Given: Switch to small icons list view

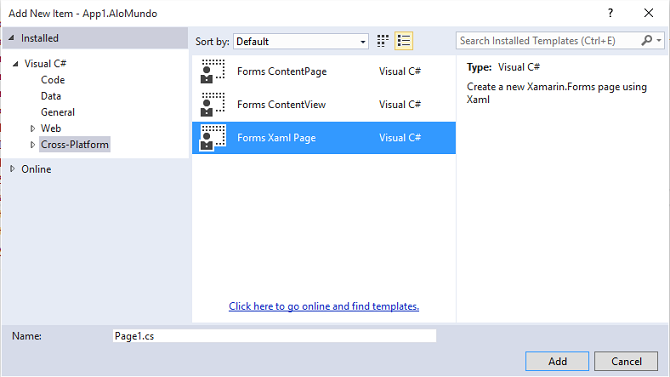Looking at the screenshot, I should pos(404,41).
